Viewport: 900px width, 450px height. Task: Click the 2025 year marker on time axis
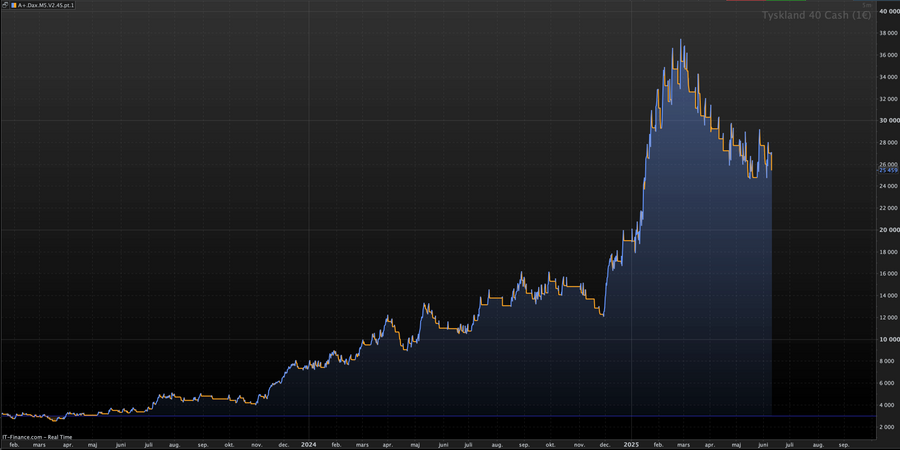pos(631,444)
